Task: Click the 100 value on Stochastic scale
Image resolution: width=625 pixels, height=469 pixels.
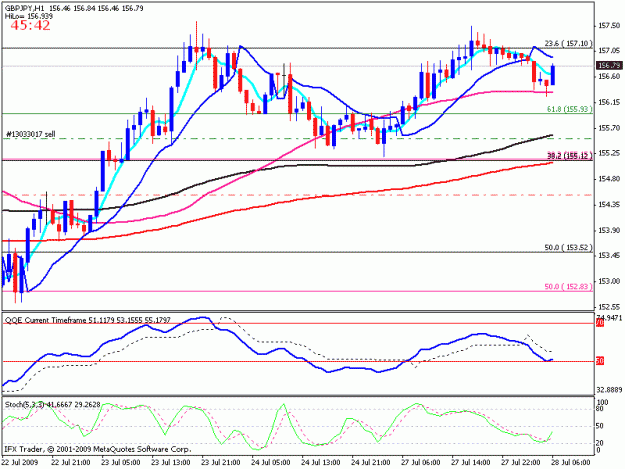Action: pos(603,402)
